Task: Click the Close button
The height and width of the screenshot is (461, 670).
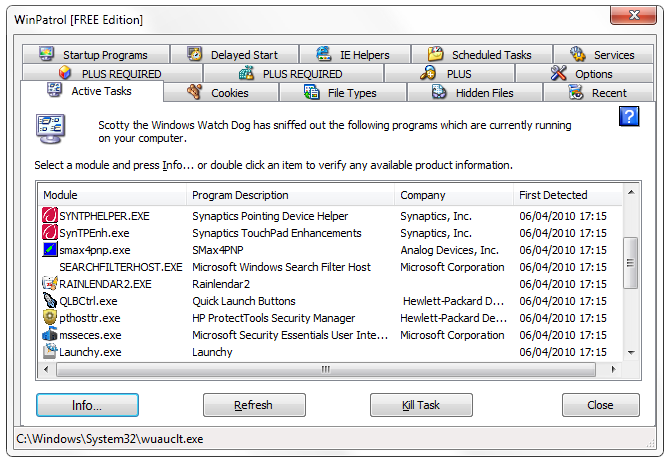Action: coord(601,405)
